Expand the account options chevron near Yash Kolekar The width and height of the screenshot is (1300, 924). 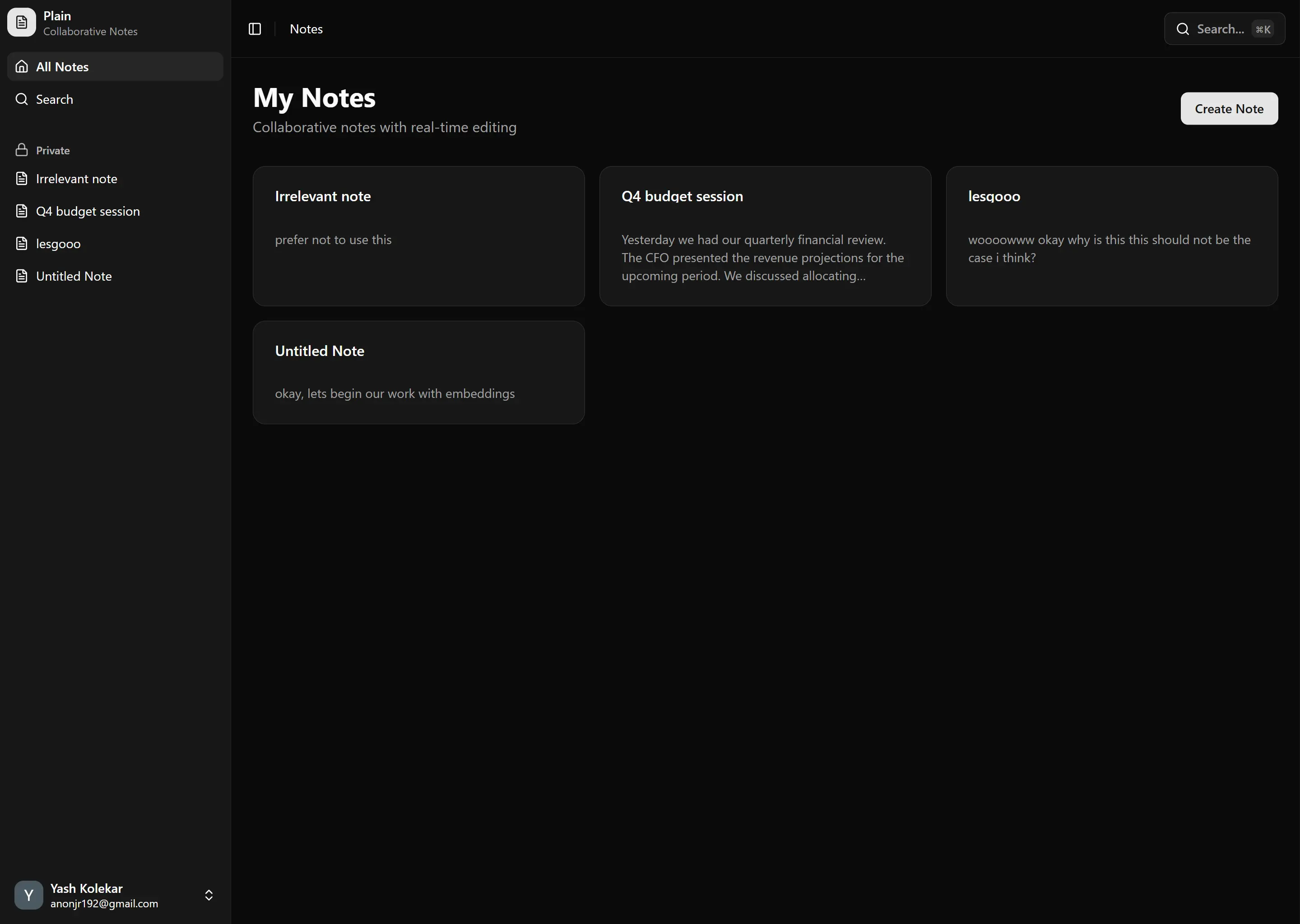tap(209, 894)
